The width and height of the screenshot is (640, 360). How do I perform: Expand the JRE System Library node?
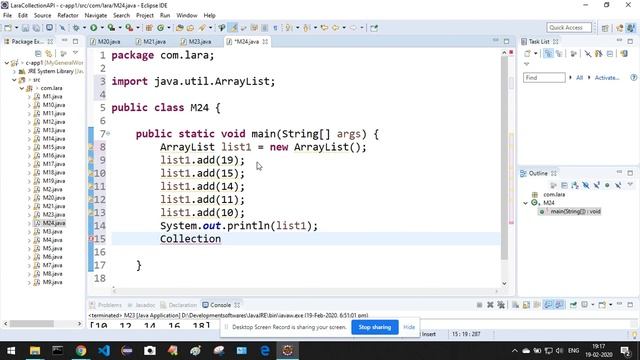coord(15,71)
